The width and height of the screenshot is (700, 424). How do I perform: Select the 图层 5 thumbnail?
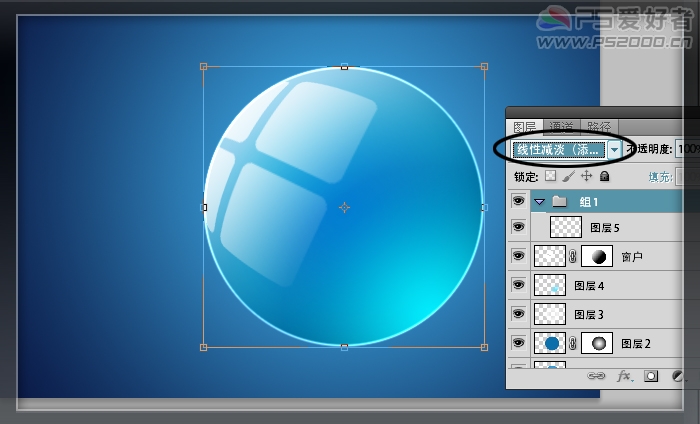pyautogui.click(x=566, y=227)
